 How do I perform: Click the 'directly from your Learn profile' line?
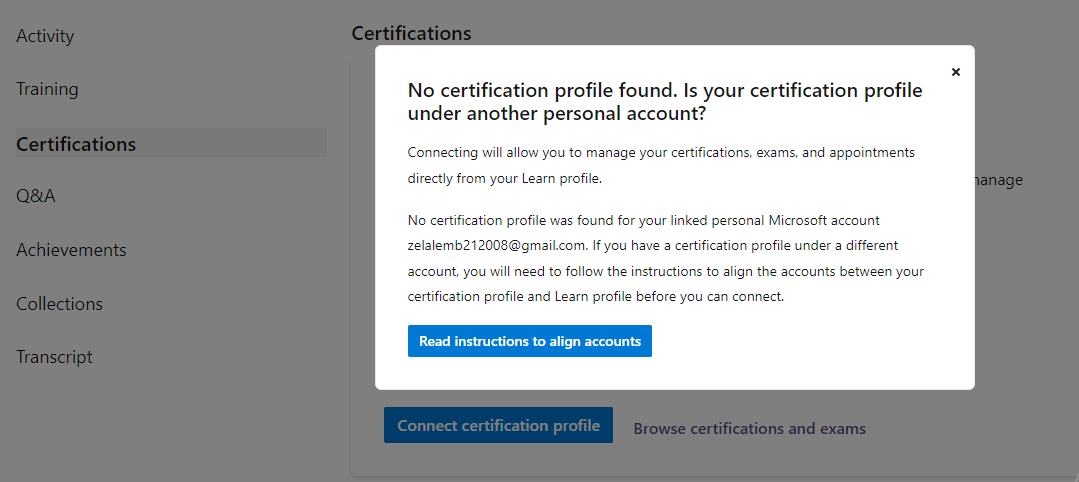(505, 178)
